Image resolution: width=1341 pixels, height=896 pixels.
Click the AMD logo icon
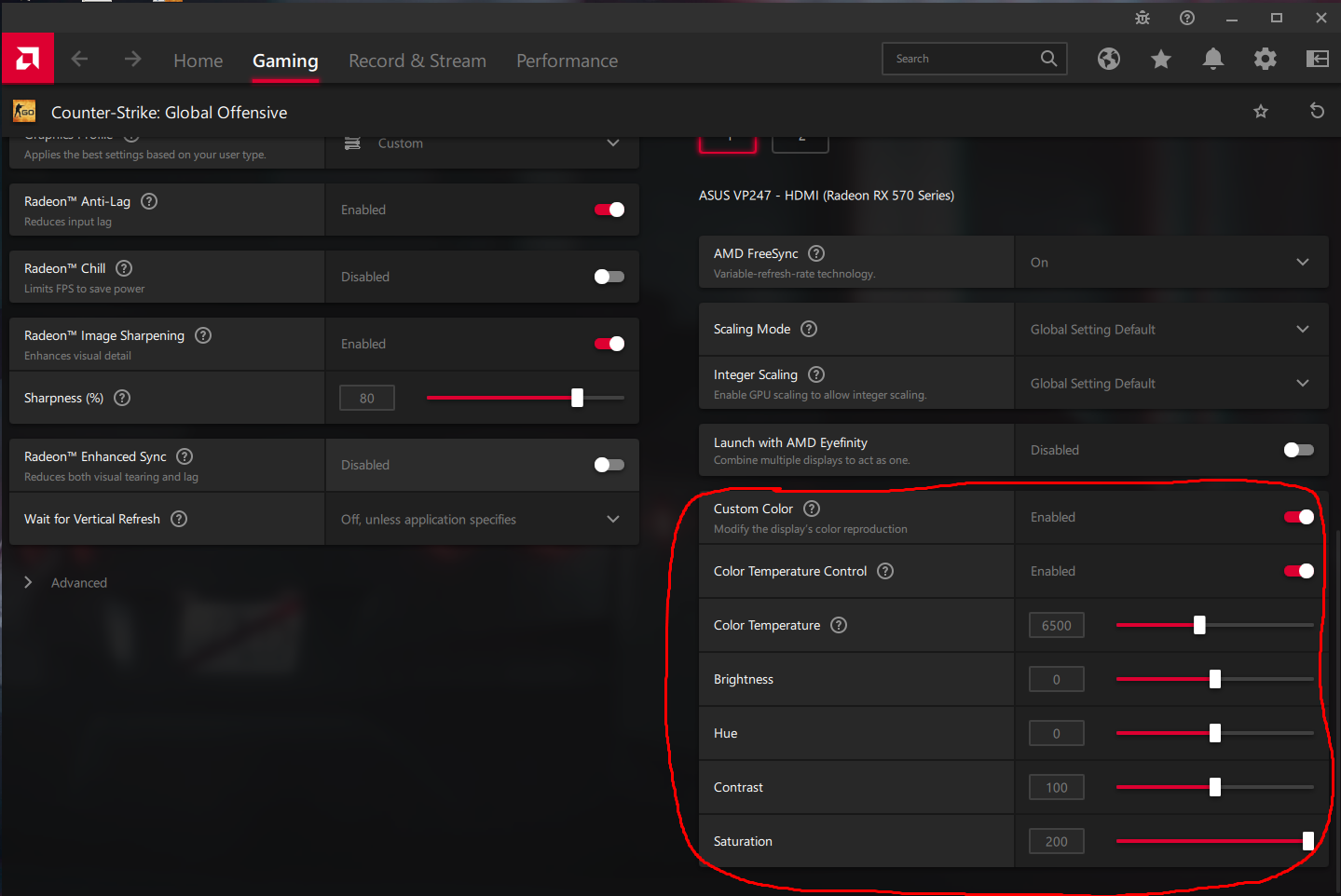tap(27, 59)
